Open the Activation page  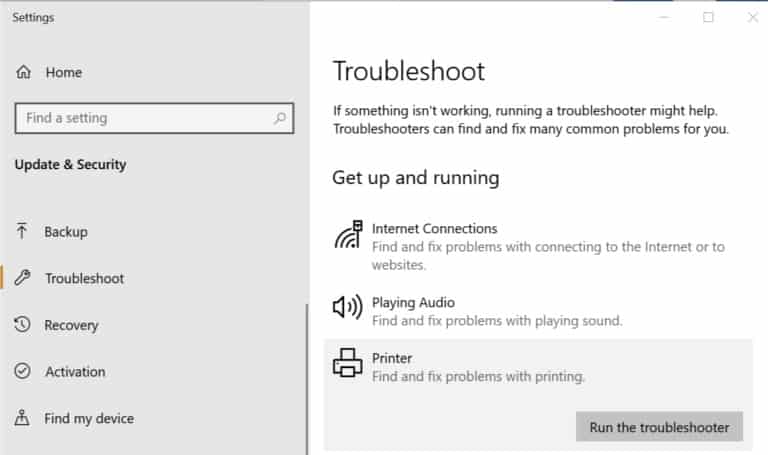(x=75, y=372)
